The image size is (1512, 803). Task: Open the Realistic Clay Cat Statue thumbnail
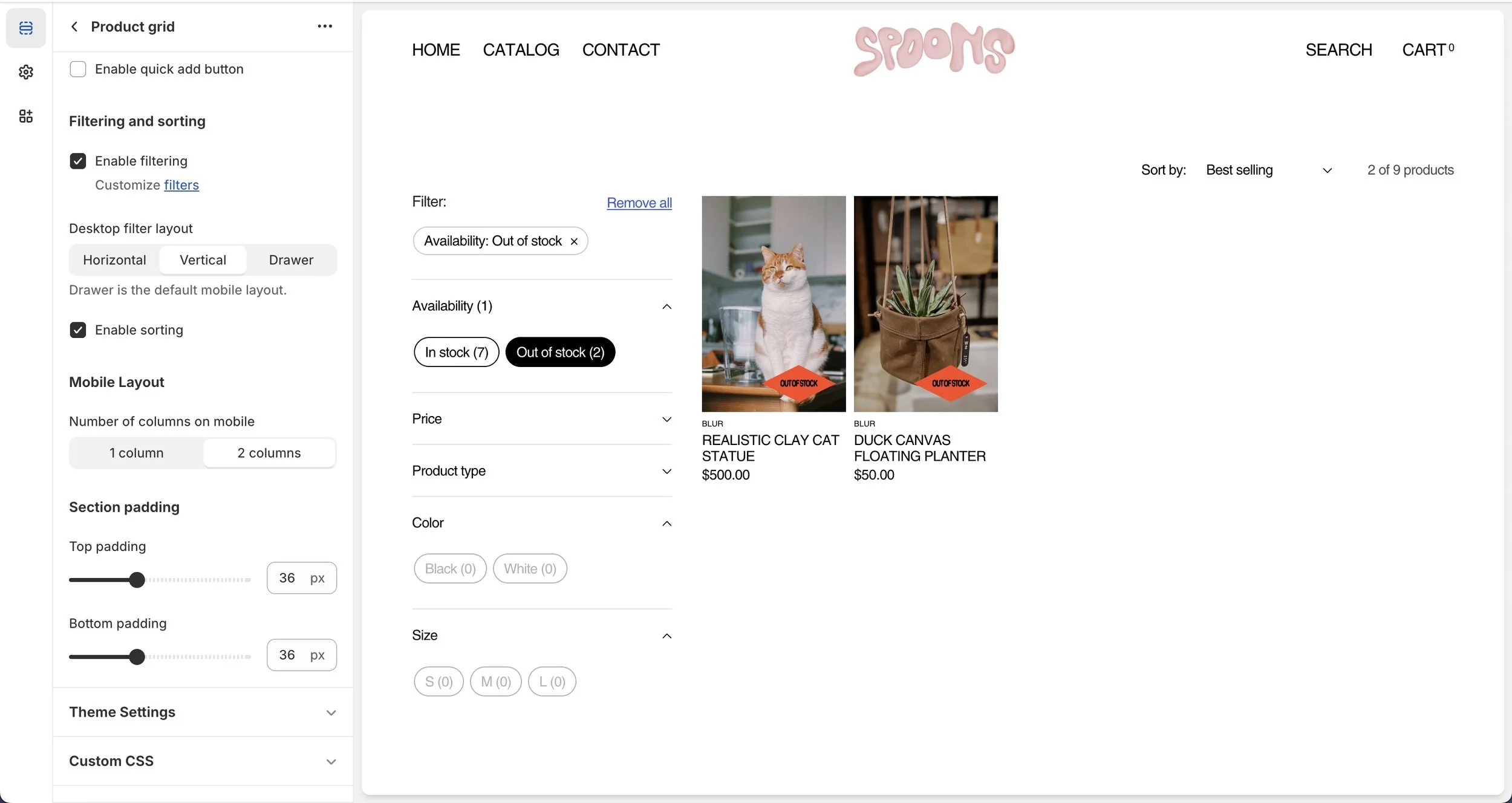click(x=774, y=304)
